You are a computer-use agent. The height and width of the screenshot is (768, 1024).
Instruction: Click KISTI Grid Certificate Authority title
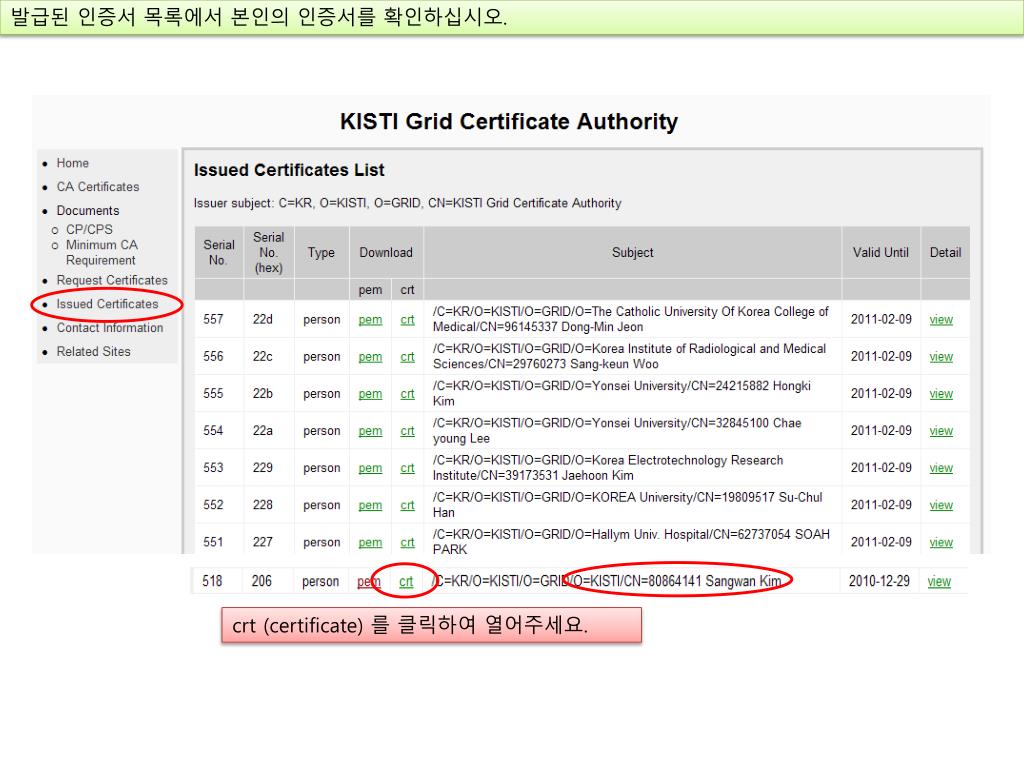click(509, 121)
